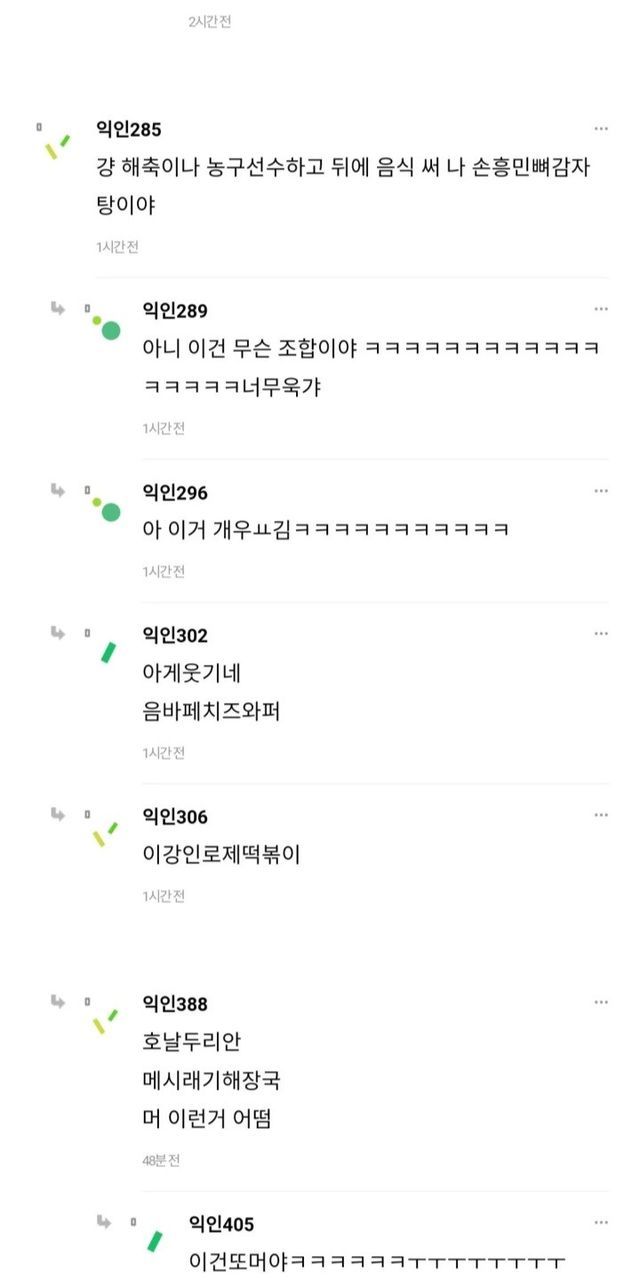Open three-dot menu on 익인306's reply
The width and height of the screenshot is (640, 1280).
[601, 816]
